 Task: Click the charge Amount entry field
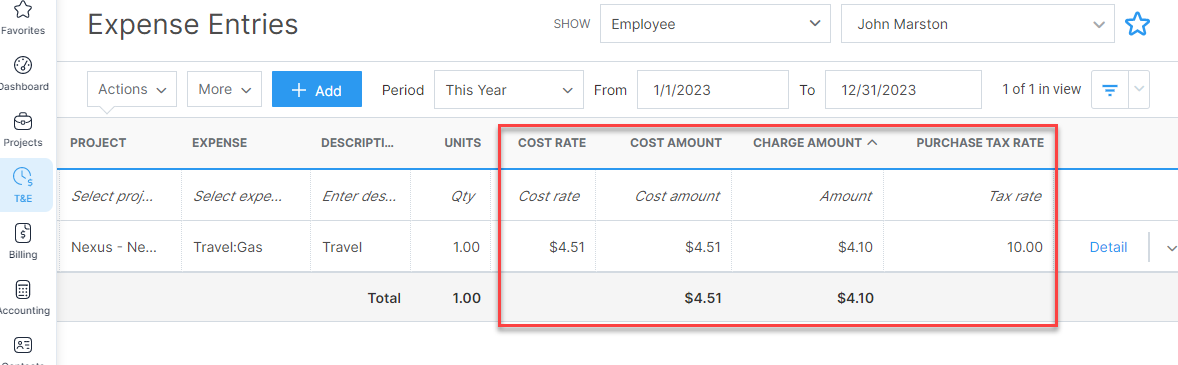pos(808,196)
